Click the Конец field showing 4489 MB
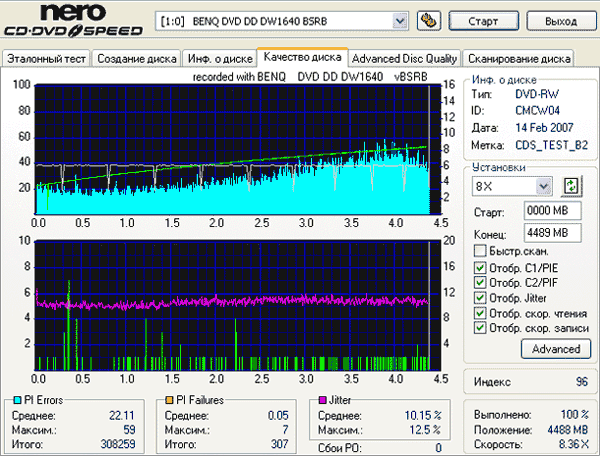This screenshot has width=600, height=456. coord(547,232)
